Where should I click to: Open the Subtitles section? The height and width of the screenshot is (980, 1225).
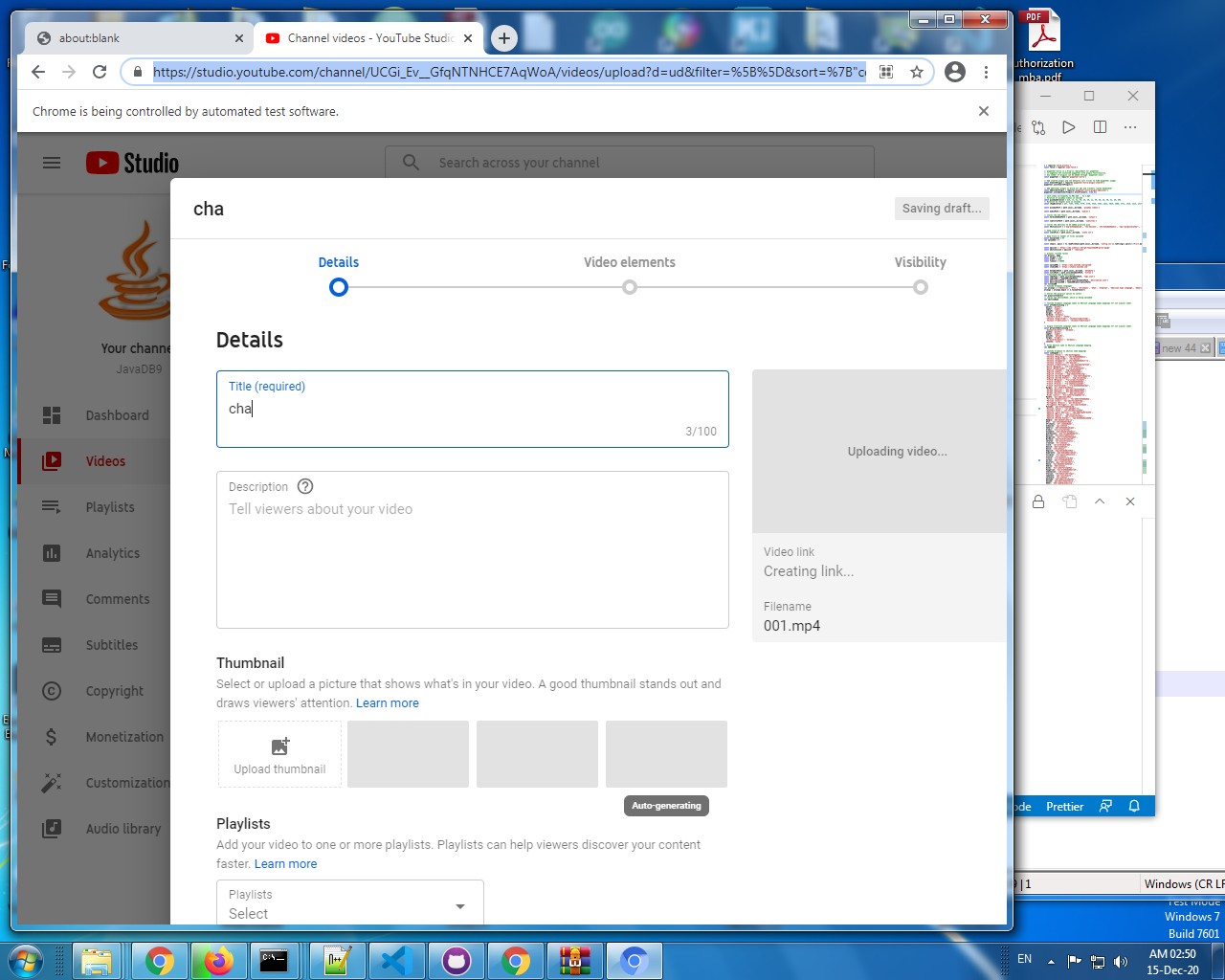(112, 645)
